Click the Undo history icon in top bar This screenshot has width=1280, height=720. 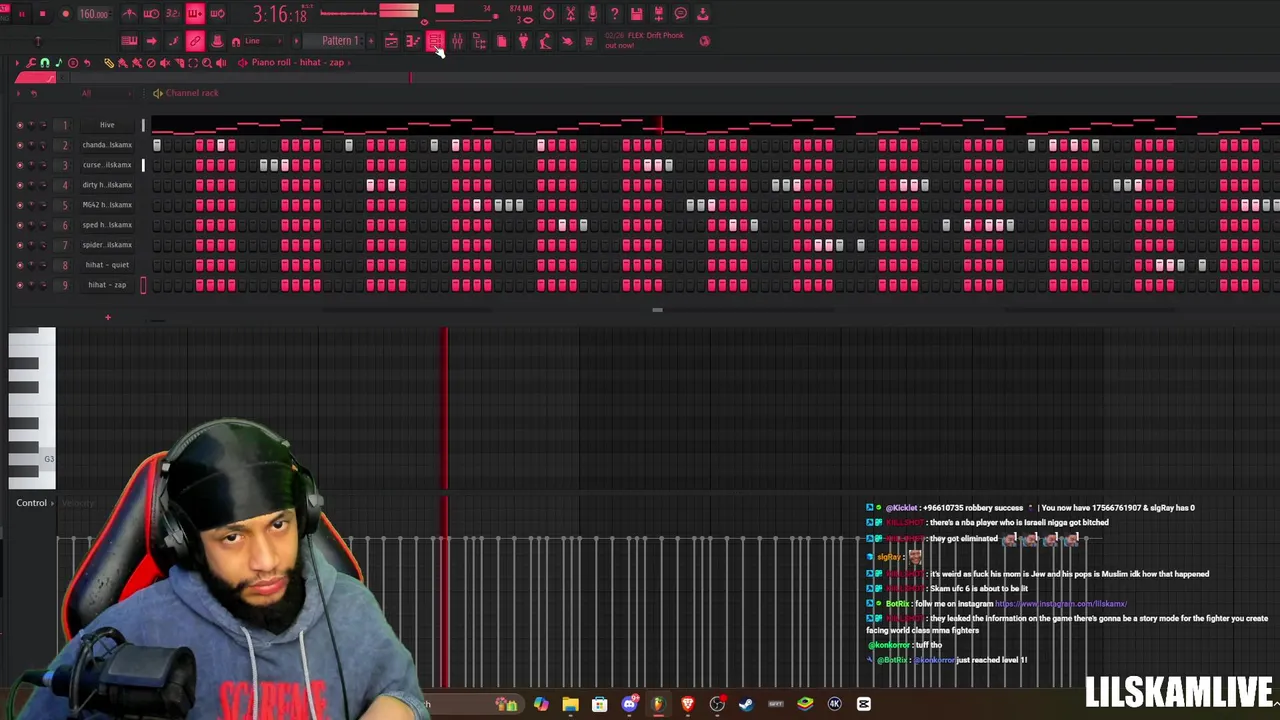click(x=549, y=14)
